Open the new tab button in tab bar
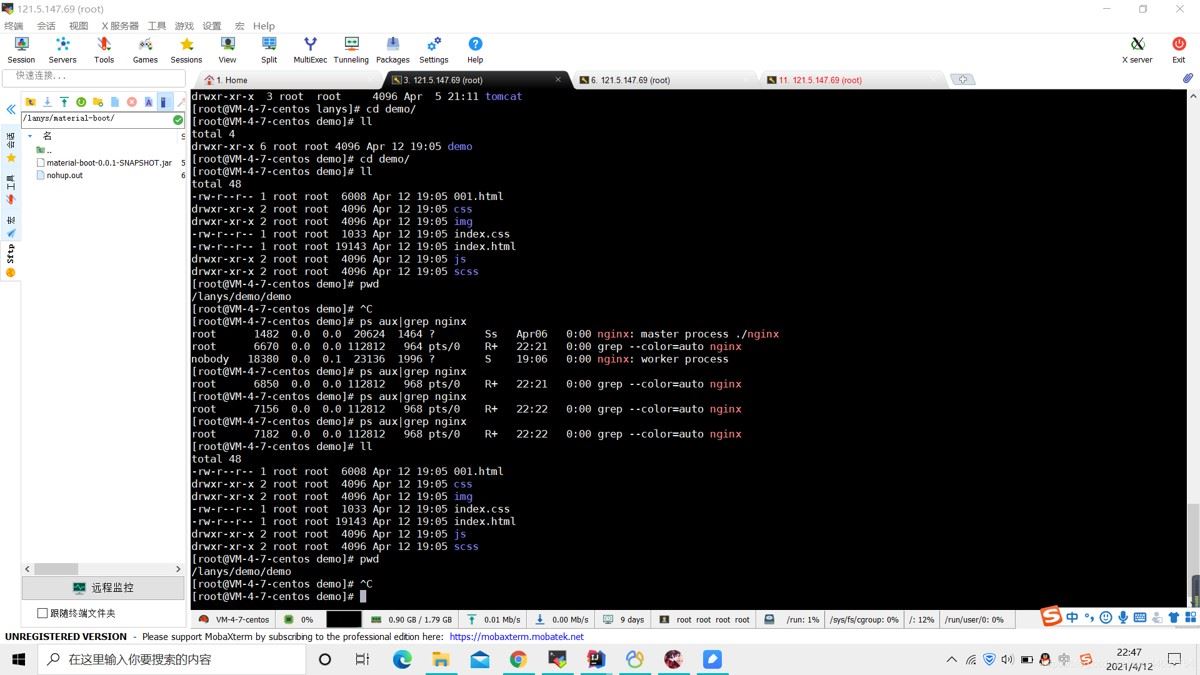1200x675 pixels. 962,80
